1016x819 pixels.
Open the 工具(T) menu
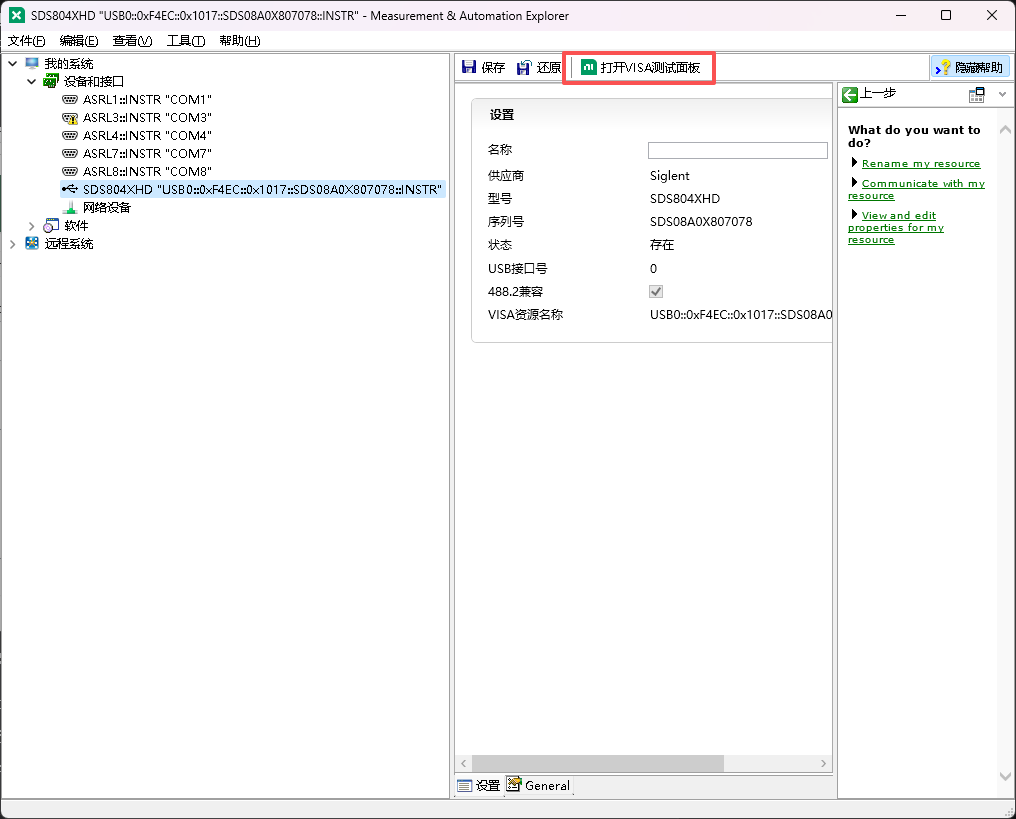pyautogui.click(x=186, y=41)
